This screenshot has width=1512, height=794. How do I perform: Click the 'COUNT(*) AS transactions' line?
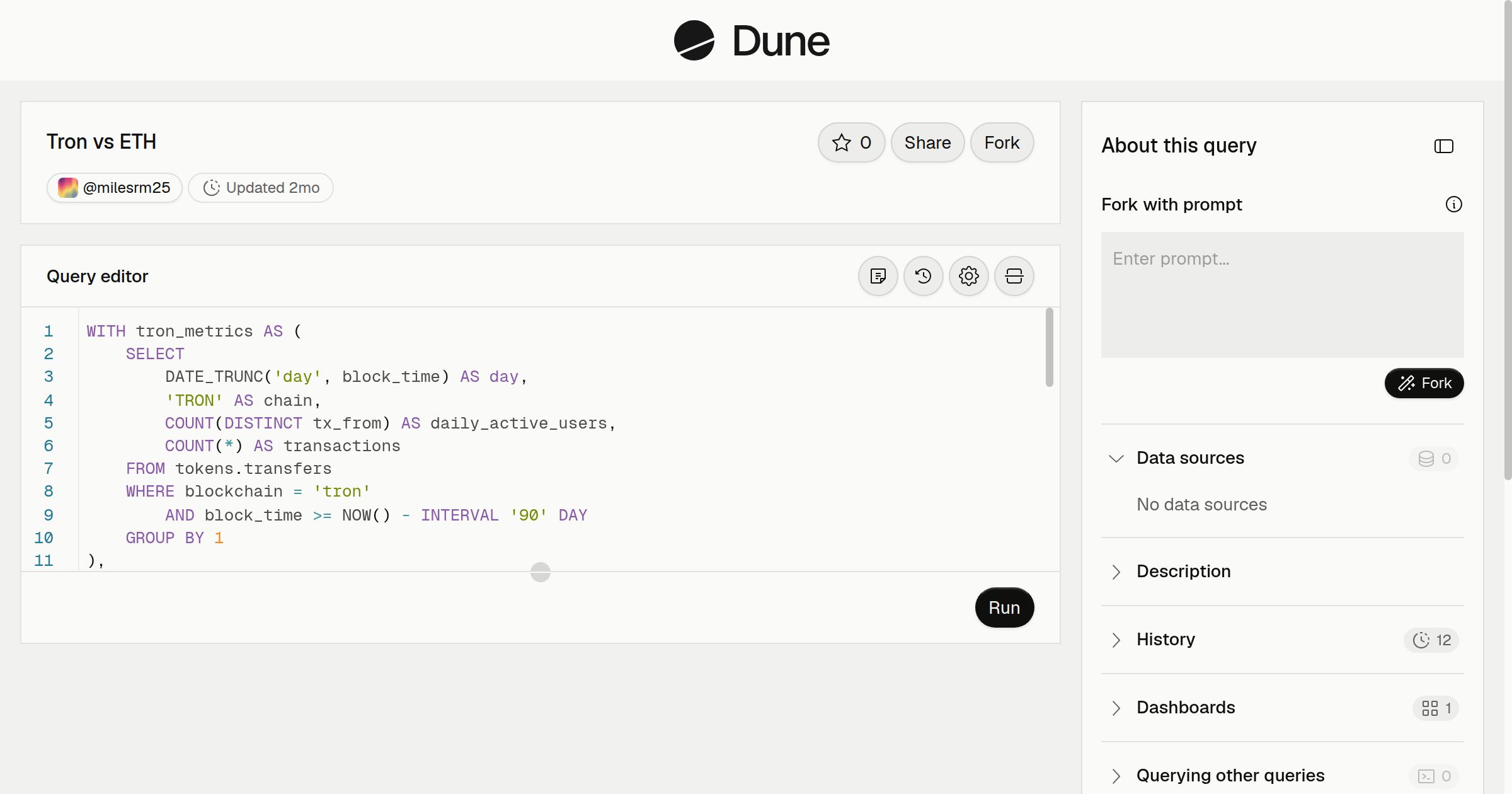283,446
